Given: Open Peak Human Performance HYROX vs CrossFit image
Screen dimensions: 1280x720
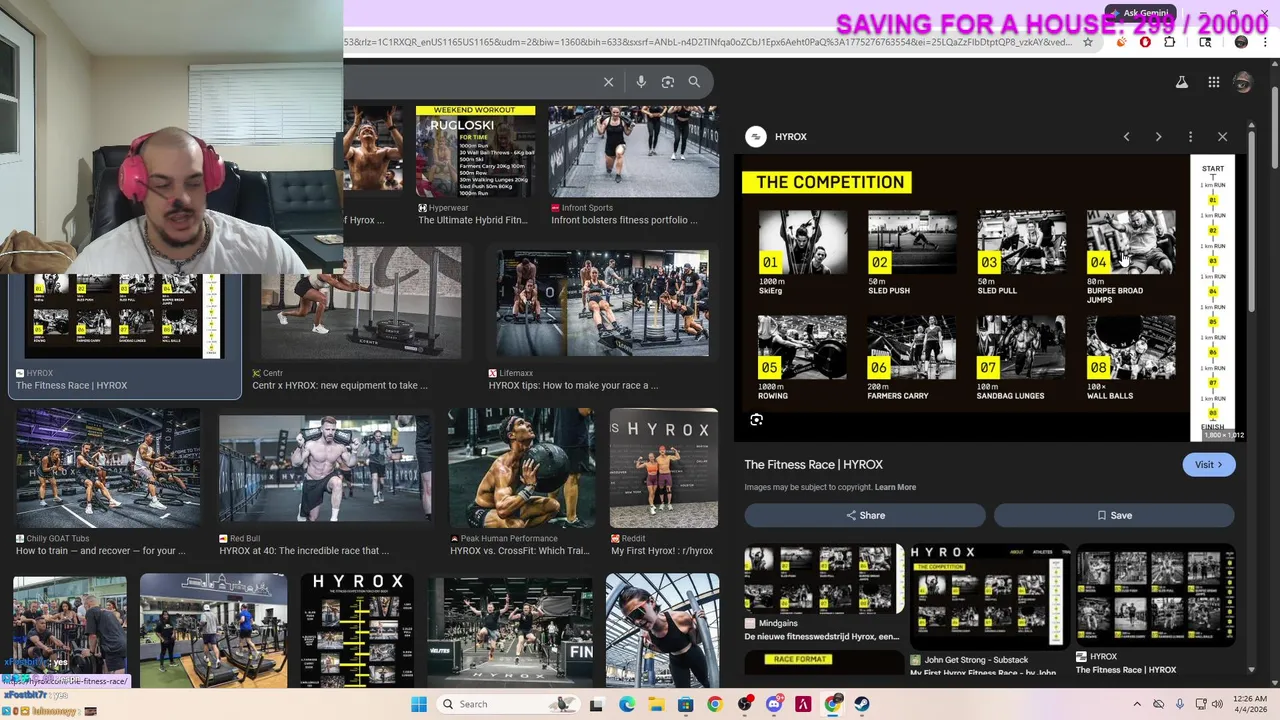Looking at the screenshot, I should 521,468.
